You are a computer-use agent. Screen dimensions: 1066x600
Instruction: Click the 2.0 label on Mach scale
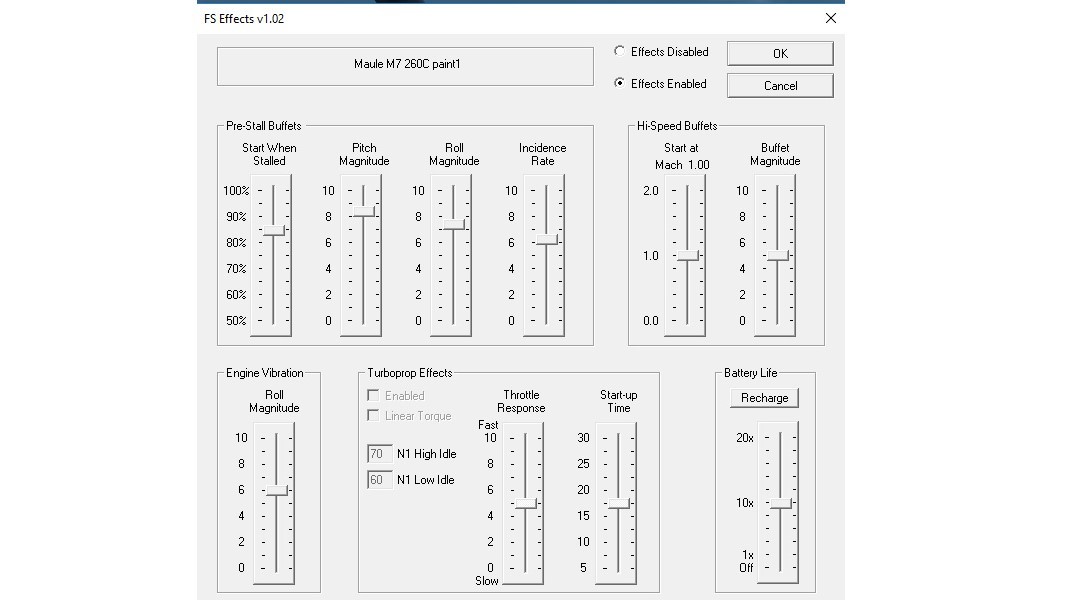pyautogui.click(x=651, y=191)
